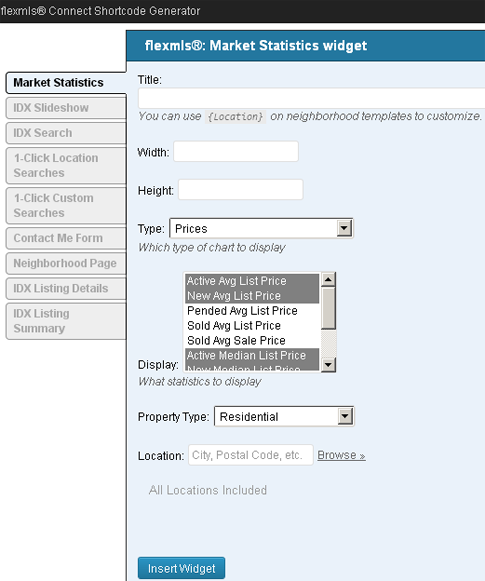Open the Contact Me Form tab
Image resolution: width=485 pixels, height=581 pixels.
tap(66, 238)
